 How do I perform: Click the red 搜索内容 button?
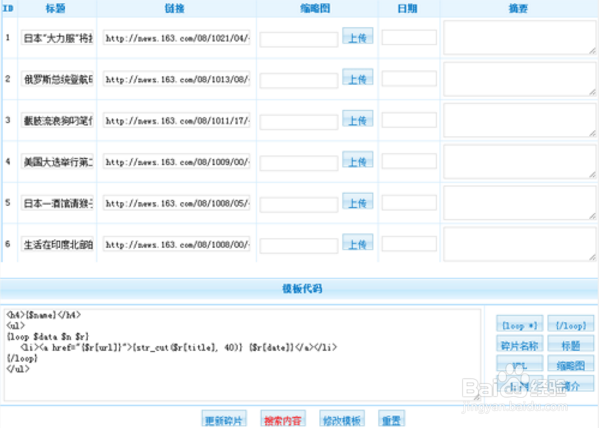pos(283,419)
